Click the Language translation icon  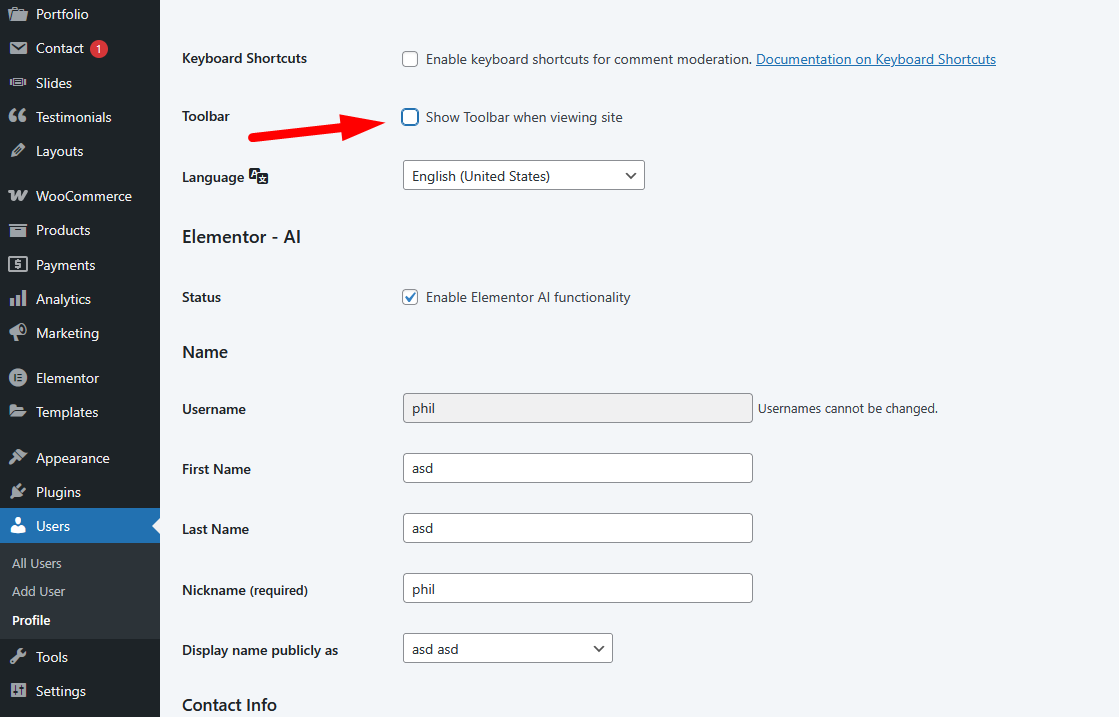[x=258, y=176]
